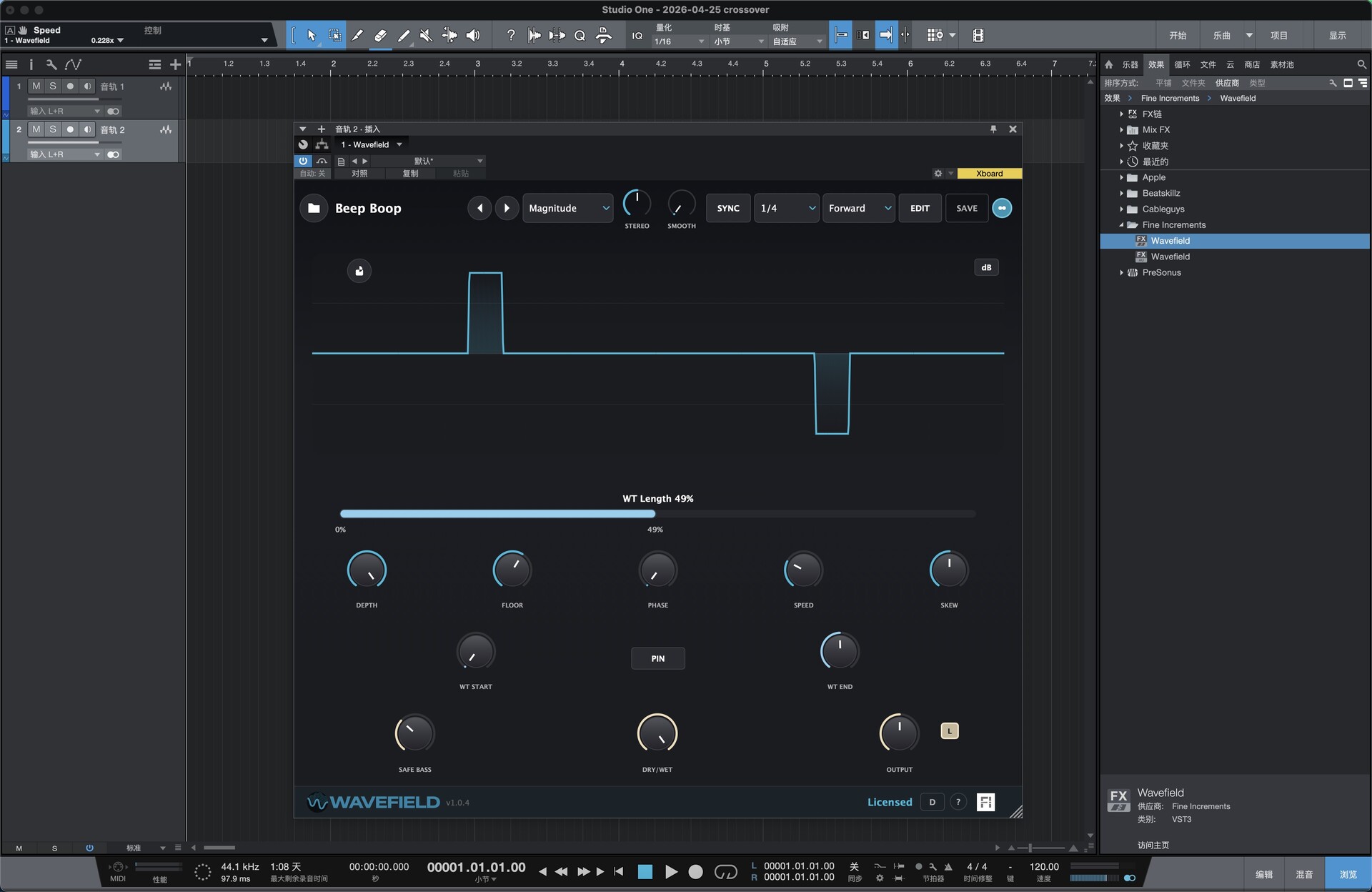Open Wavefield preset folder browser
This screenshot has height=892, width=1372.
[x=313, y=208]
